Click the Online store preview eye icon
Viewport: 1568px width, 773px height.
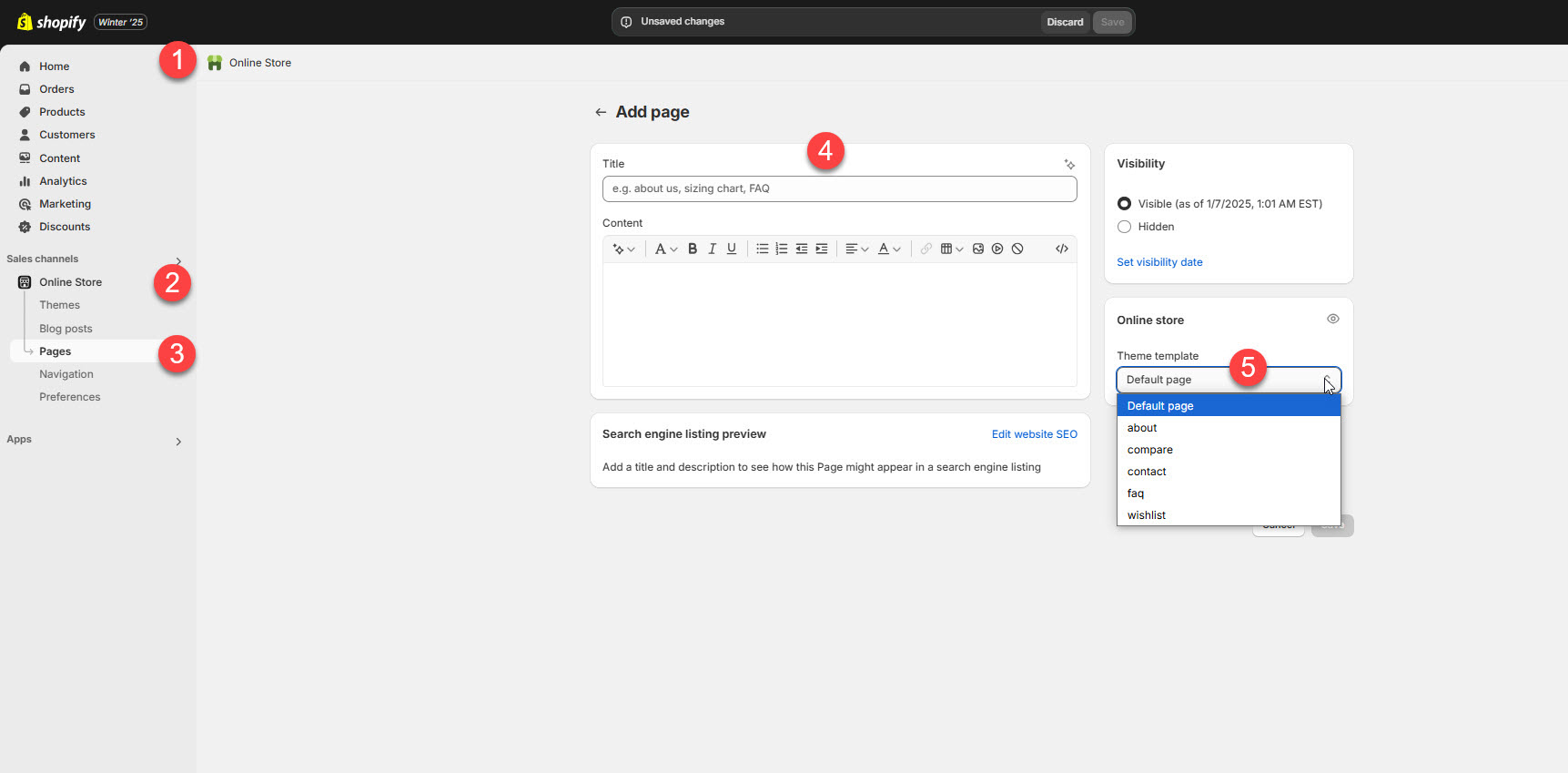[1332, 319]
